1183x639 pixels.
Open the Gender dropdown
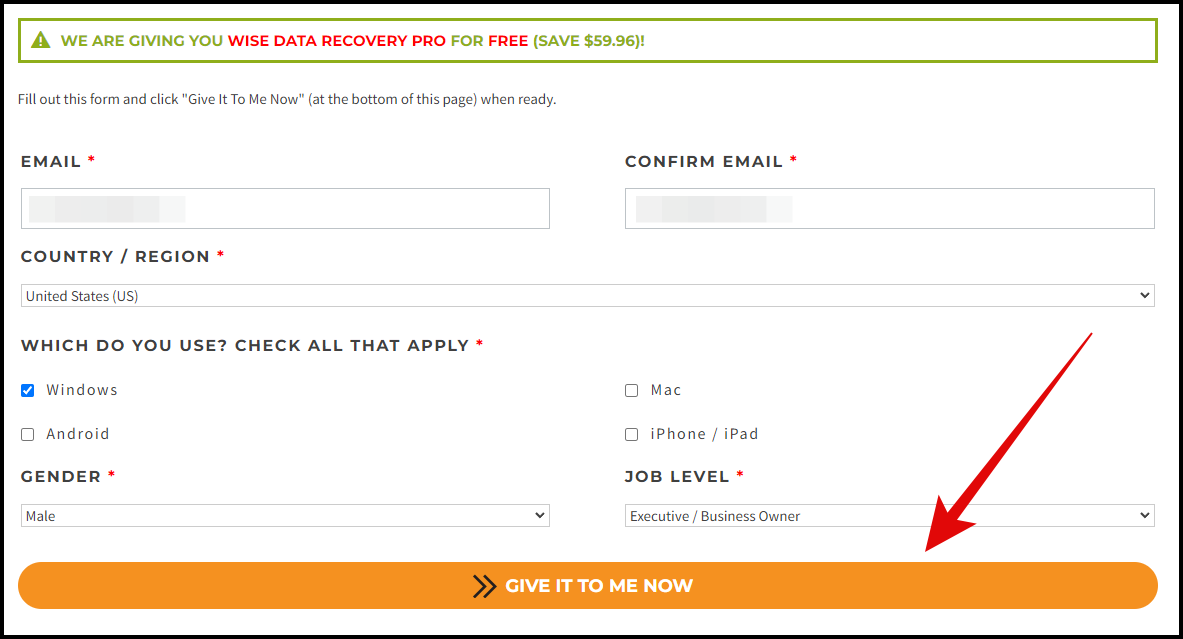(x=285, y=515)
